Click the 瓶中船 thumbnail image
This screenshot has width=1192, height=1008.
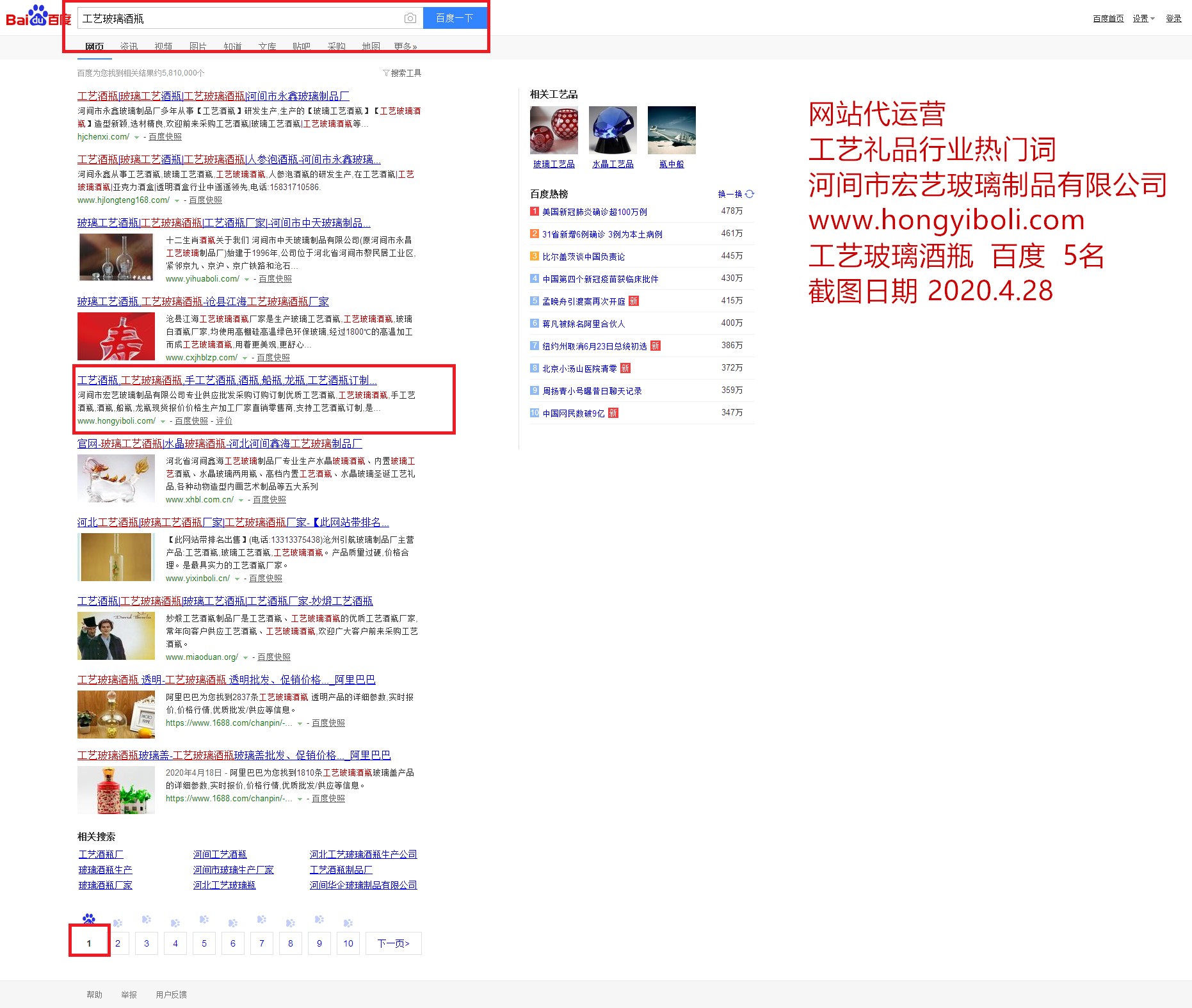point(672,130)
